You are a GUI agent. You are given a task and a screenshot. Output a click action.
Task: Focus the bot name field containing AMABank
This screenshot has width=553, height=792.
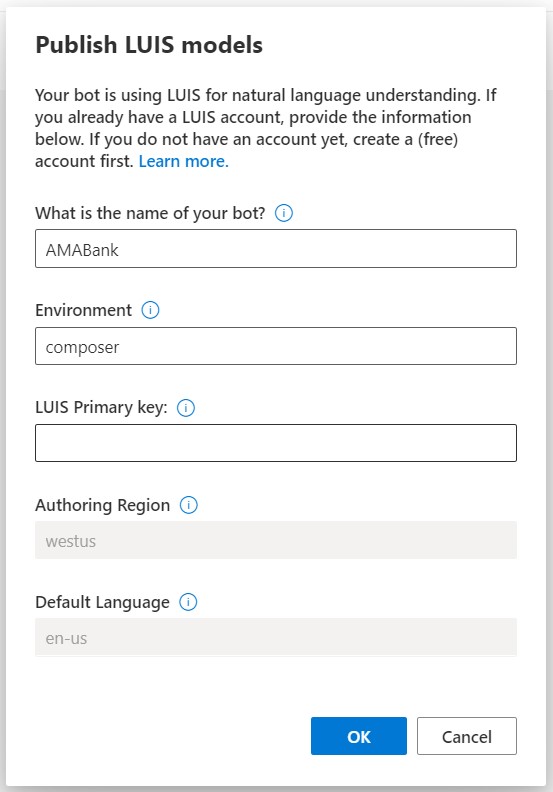coord(276,249)
